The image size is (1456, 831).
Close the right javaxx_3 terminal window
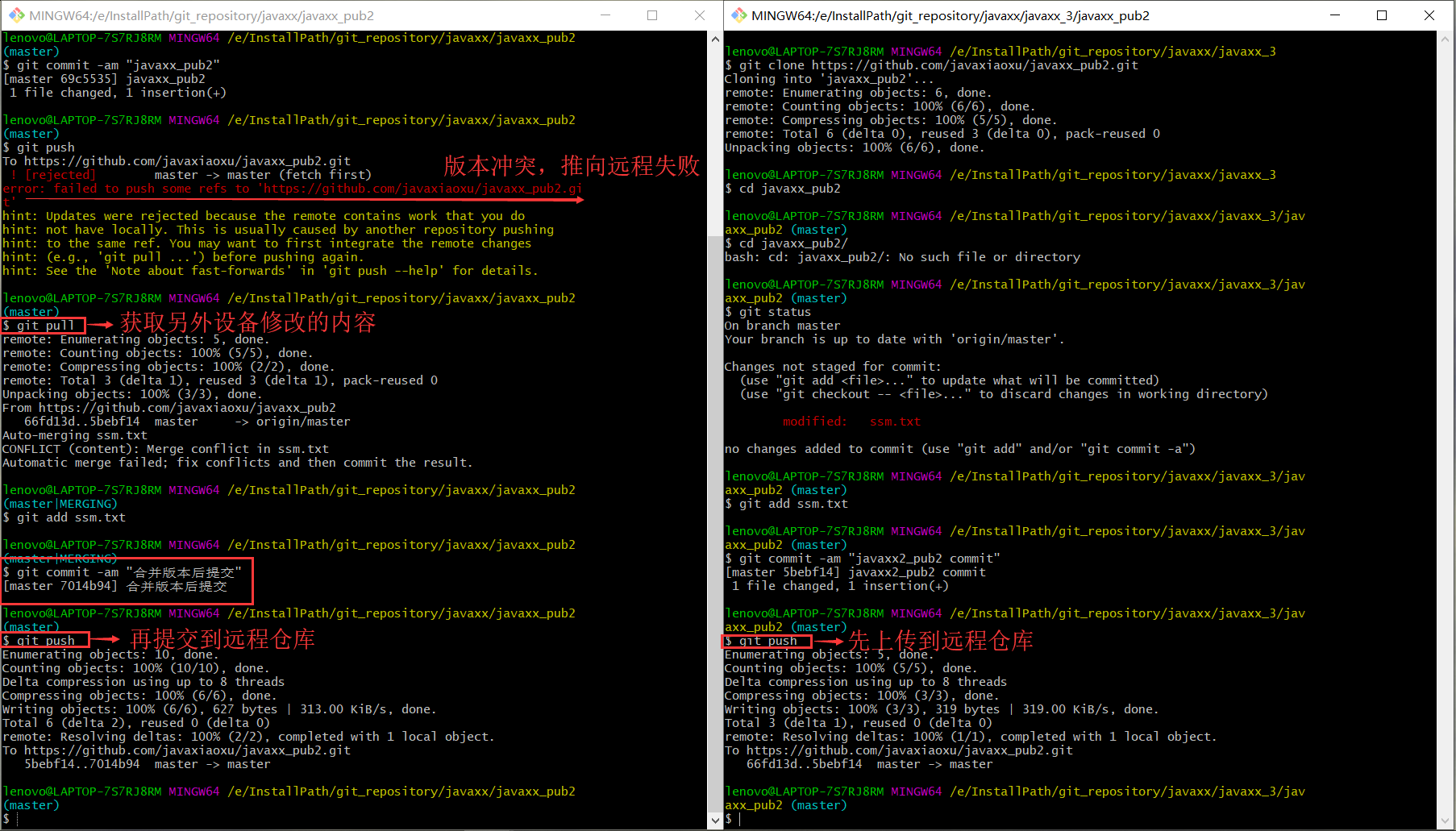(x=1429, y=15)
